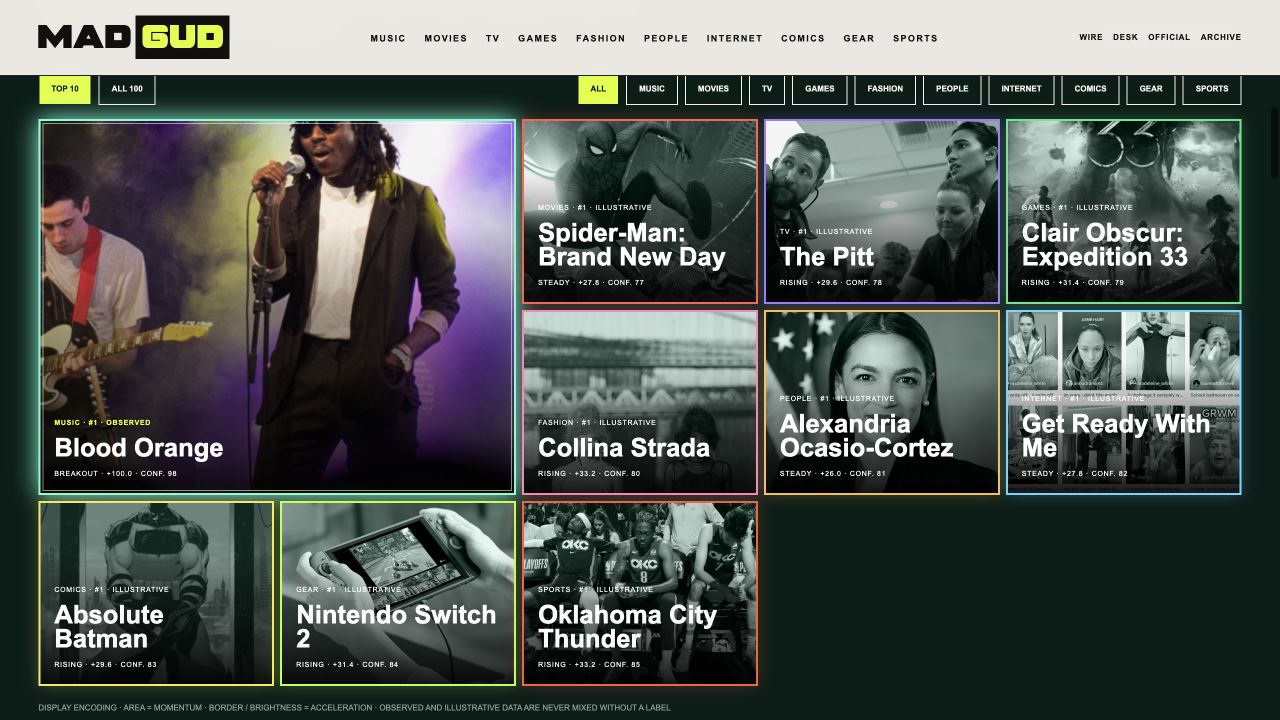Visit the Desk link in the header
1280x720 pixels.
click(1125, 37)
